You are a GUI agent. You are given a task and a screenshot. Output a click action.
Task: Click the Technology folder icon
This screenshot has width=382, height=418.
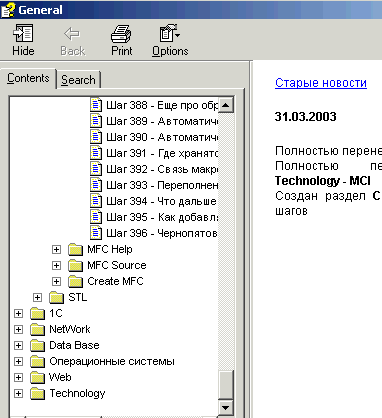pyautogui.click(x=37, y=393)
